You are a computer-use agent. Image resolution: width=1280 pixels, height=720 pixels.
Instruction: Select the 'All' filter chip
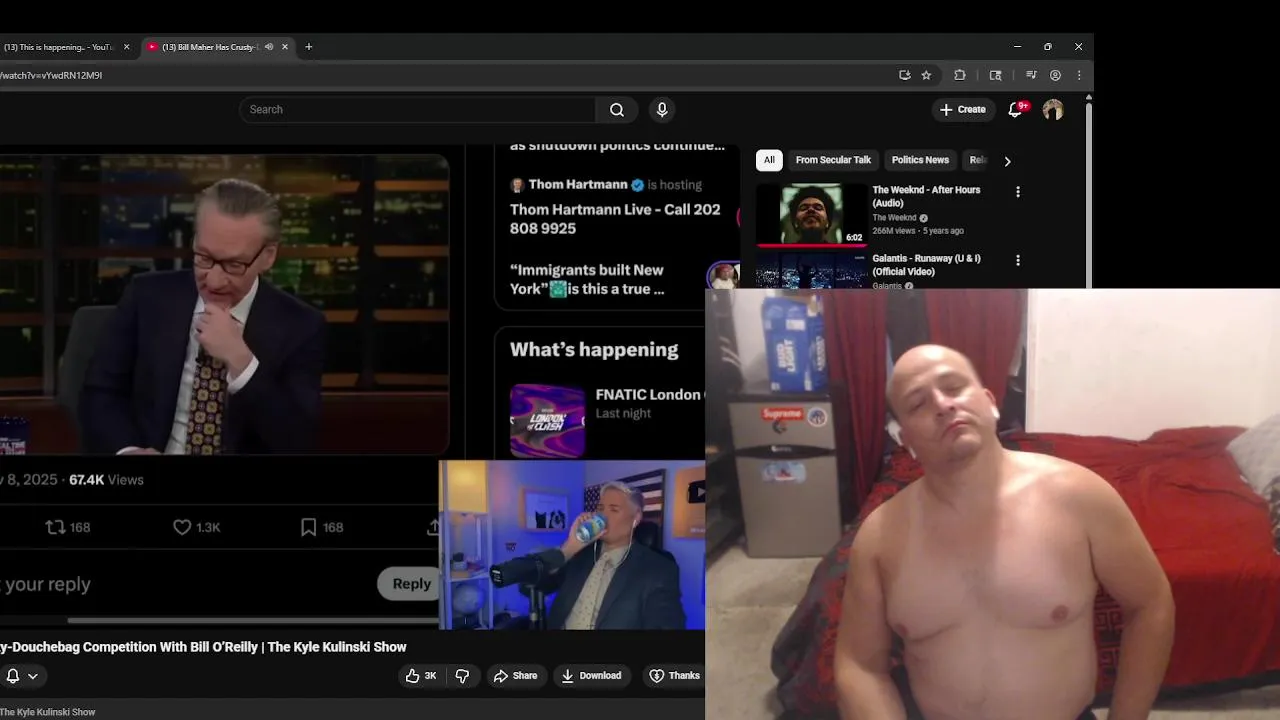pos(769,160)
